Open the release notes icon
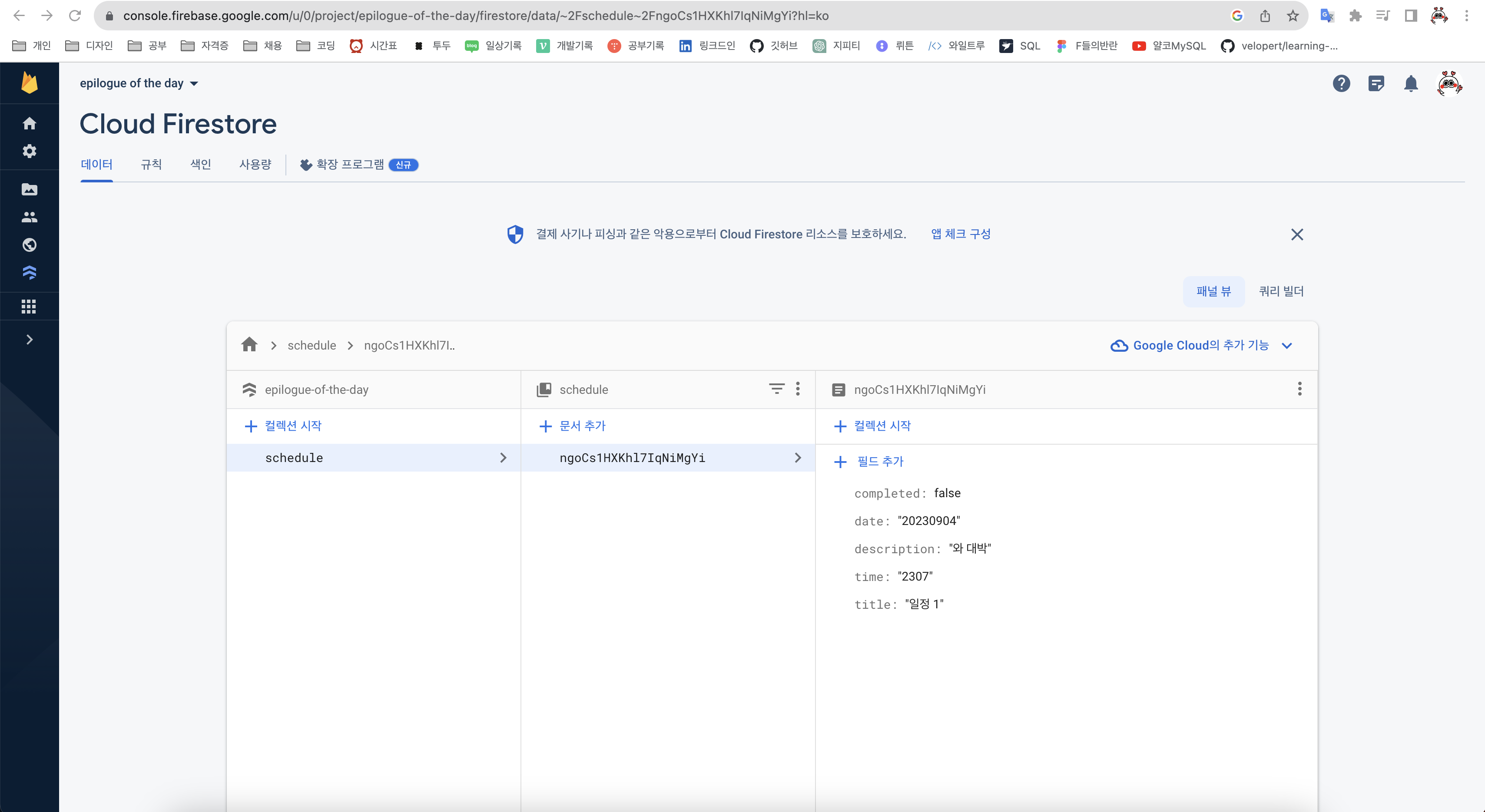 1376,83
